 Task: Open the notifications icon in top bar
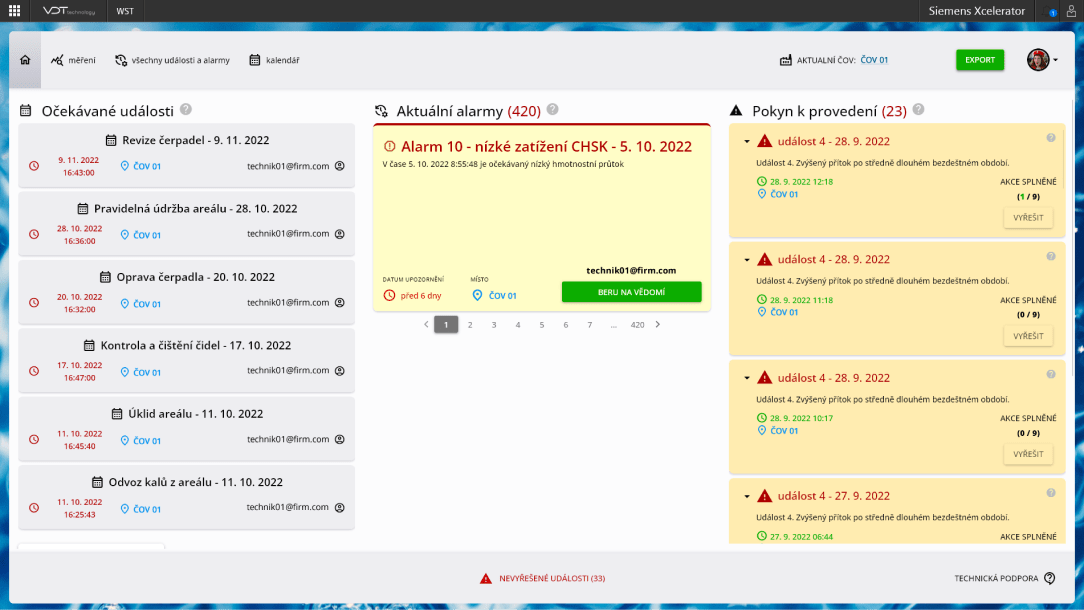coord(1052,12)
